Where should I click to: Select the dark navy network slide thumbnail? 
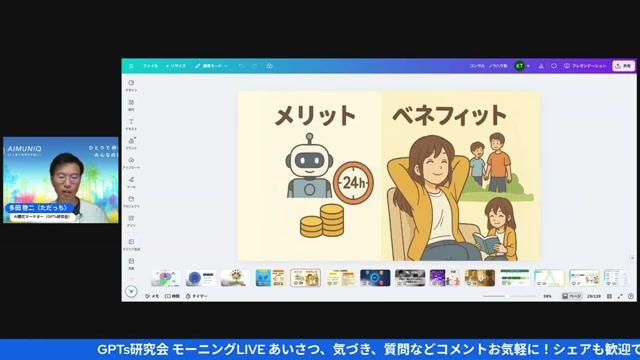point(375,278)
